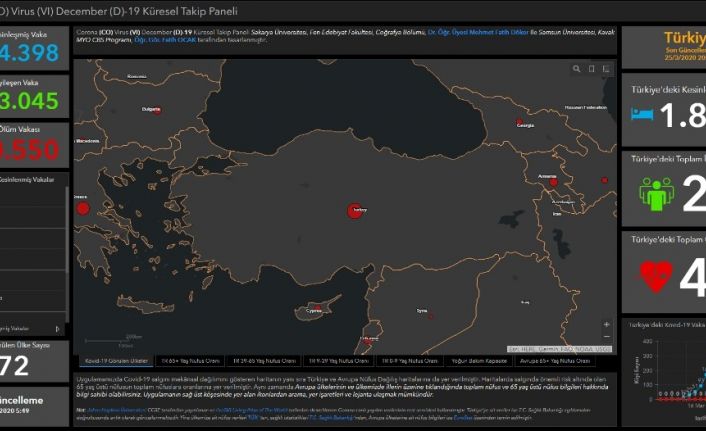Click the map search magnifier icon
The width and height of the screenshot is (706, 431).
pos(577,70)
